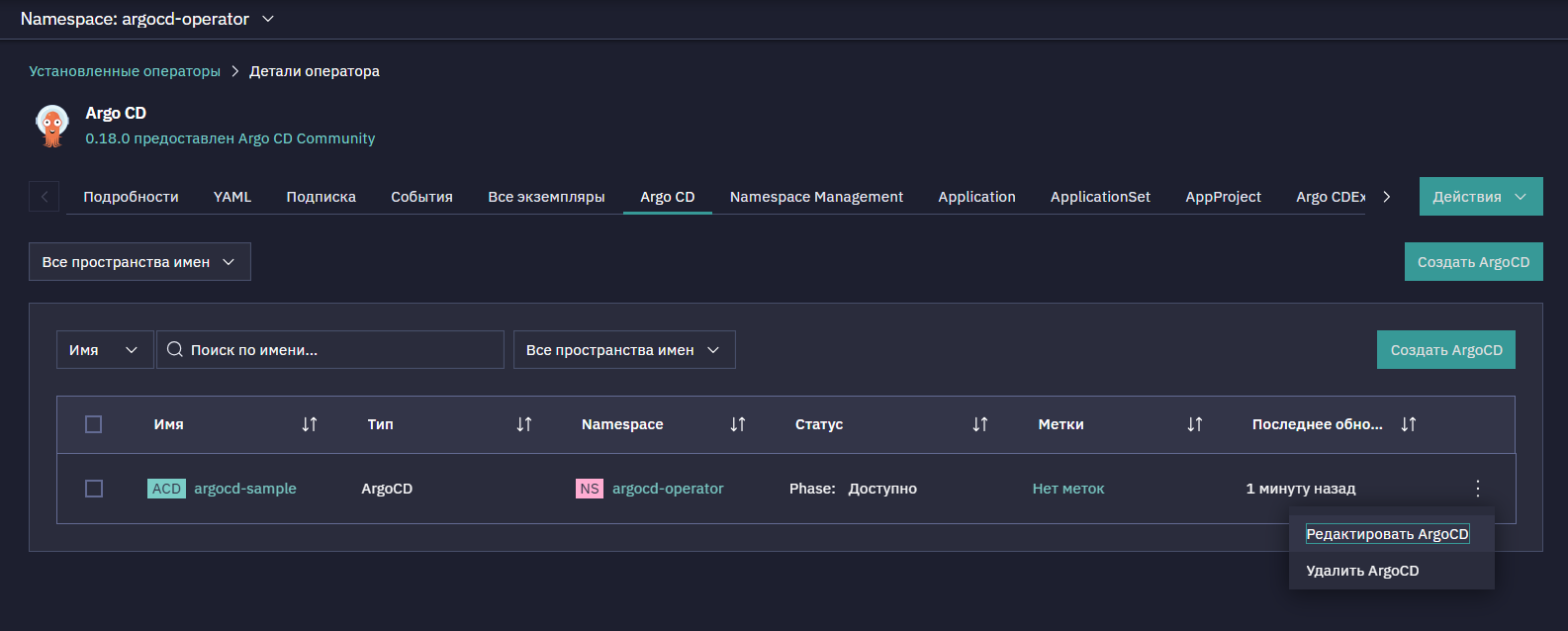This screenshot has width=1568, height=631.
Task: Click the Имя column header
Action: coord(169,424)
